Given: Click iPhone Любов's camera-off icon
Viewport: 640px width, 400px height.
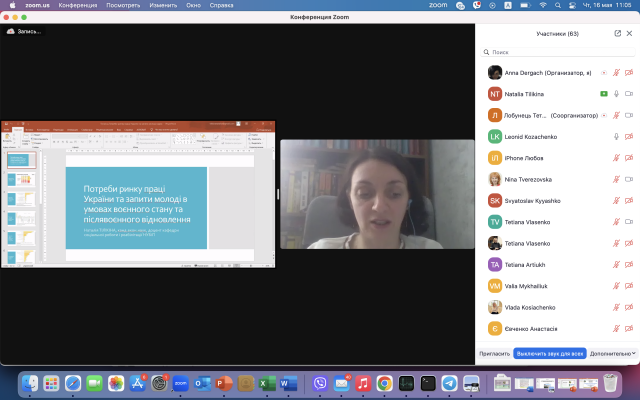Looking at the screenshot, I should point(629,158).
